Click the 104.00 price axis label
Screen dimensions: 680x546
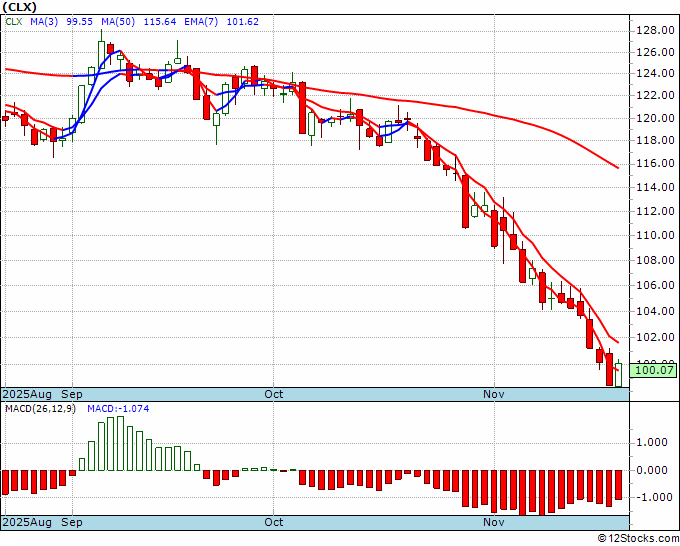pyautogui.click(x=655, y=311)
